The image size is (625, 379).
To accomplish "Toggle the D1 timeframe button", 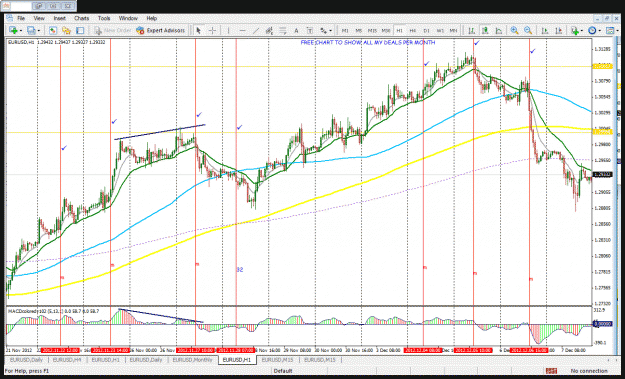I will [426, 30].
